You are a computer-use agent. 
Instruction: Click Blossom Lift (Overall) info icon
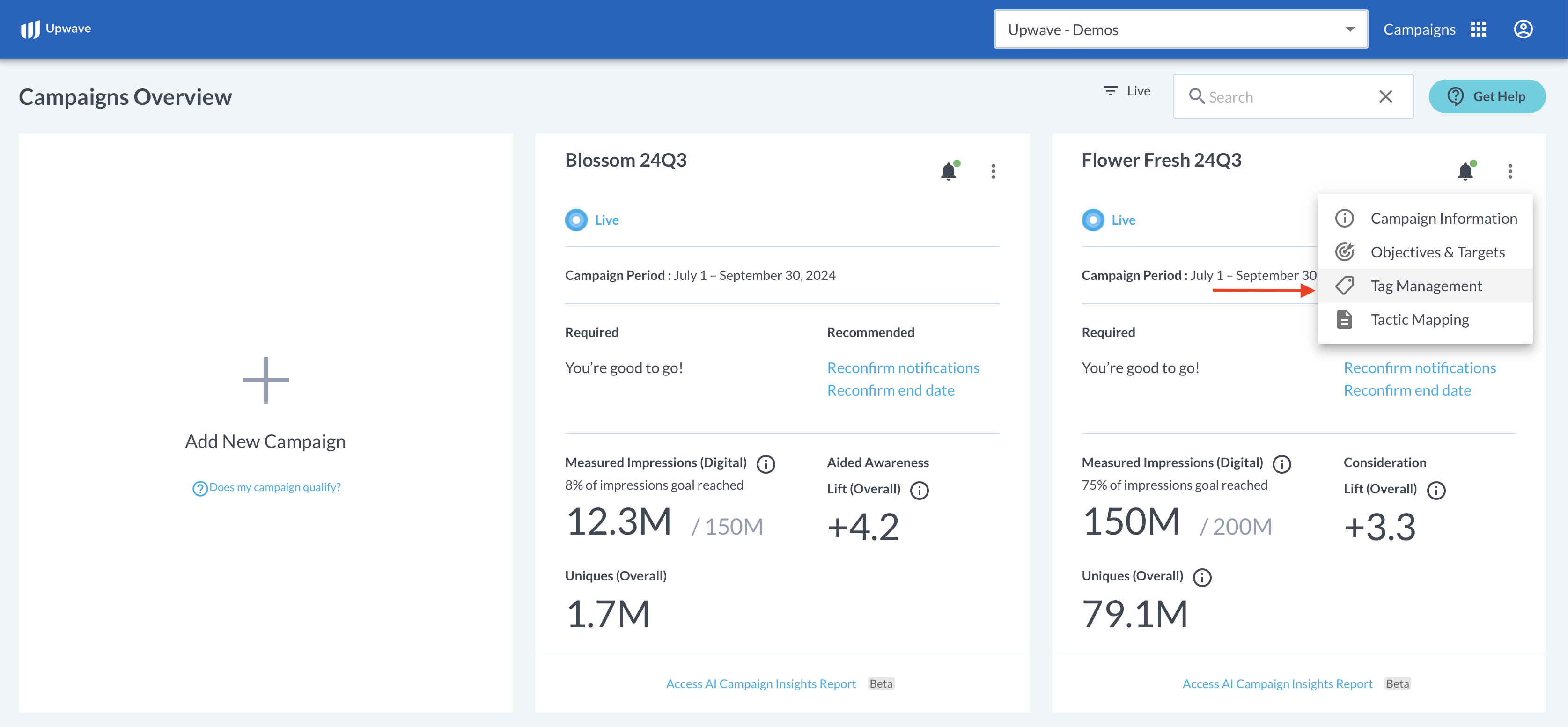coord(919,490)
